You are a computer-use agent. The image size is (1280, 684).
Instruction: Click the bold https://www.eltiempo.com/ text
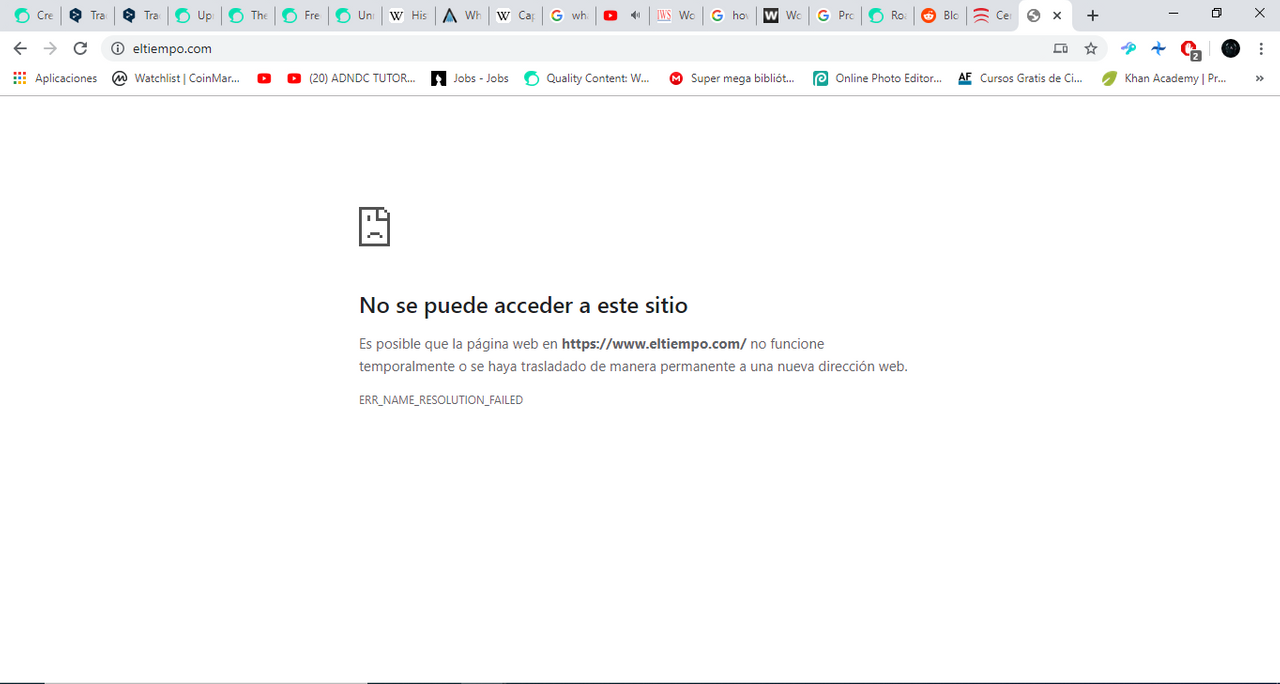(654, 344)
